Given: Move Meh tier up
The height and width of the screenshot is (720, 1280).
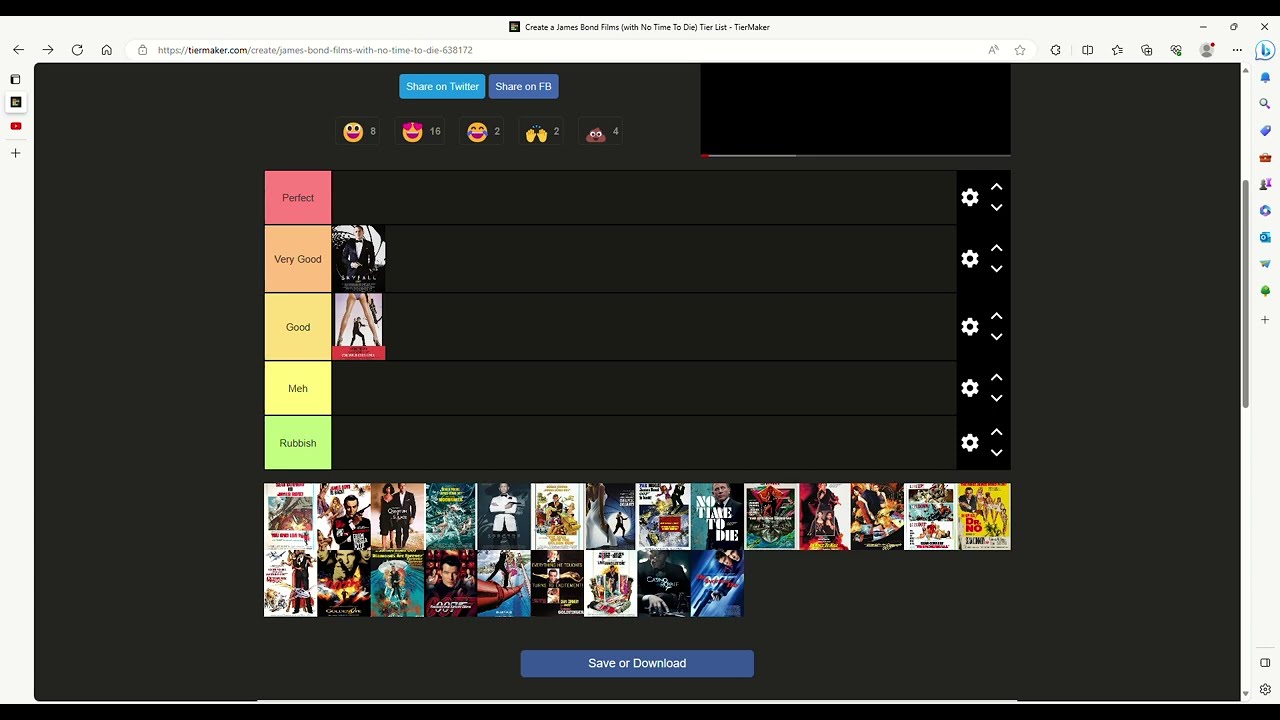Looking at the screenshot, I should point(996,377).
